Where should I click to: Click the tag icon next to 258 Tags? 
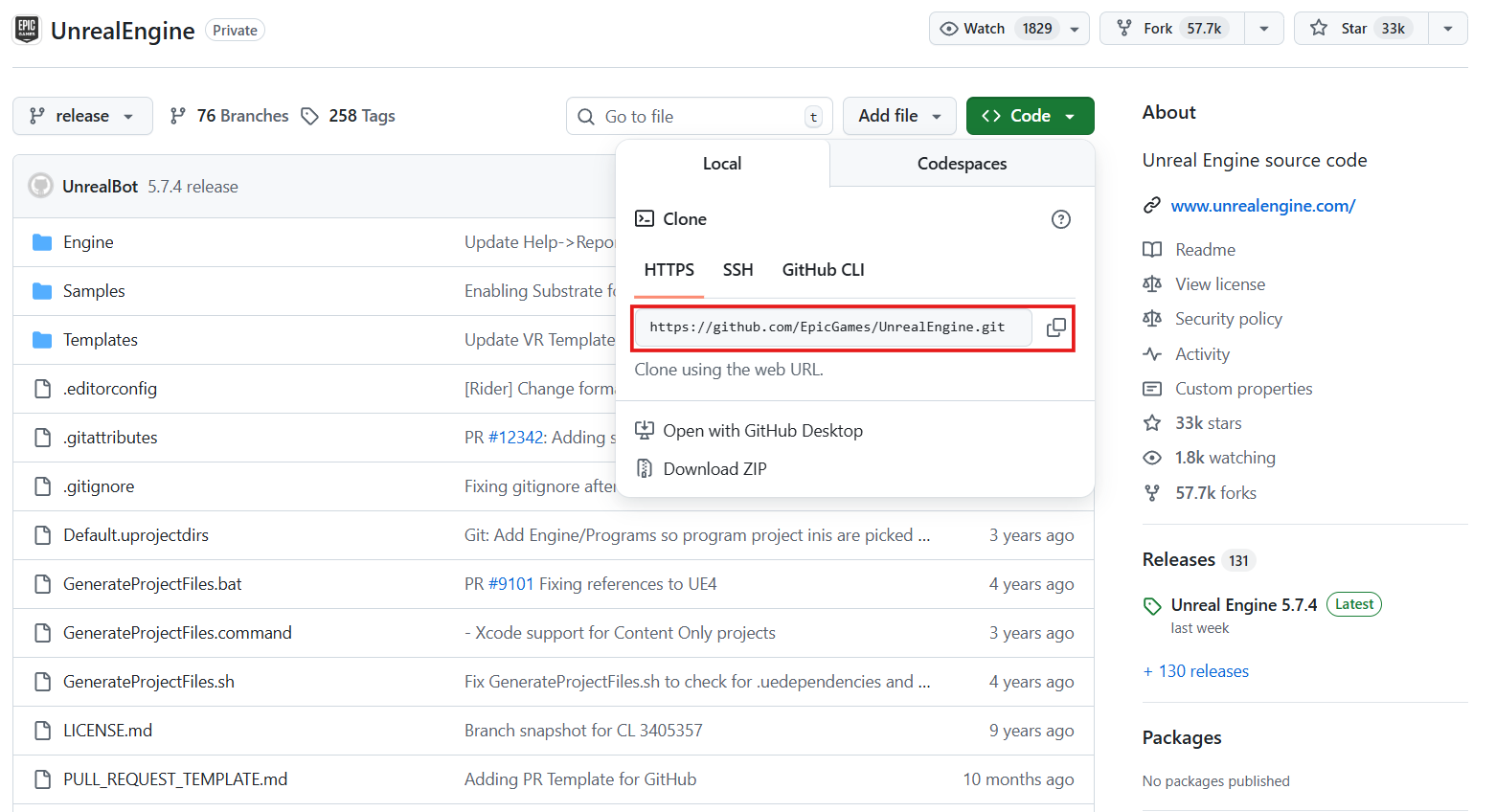[309, 116]
